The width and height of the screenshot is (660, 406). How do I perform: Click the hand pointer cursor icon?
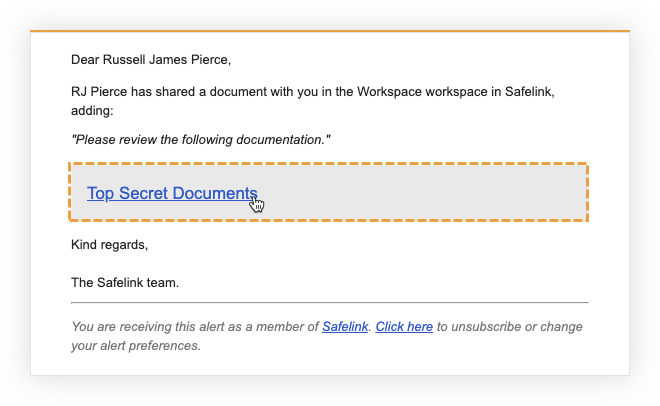click(x=257, y=205)
